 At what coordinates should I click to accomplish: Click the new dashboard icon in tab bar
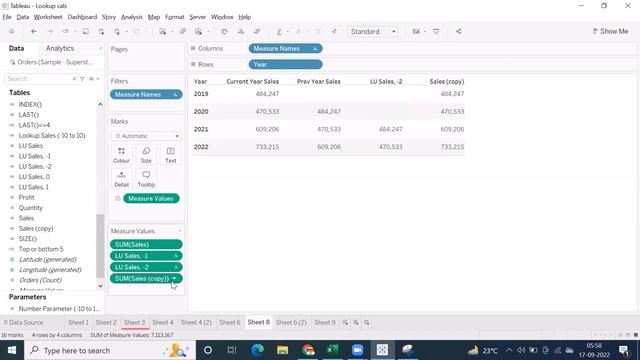[x=356, y=322]
